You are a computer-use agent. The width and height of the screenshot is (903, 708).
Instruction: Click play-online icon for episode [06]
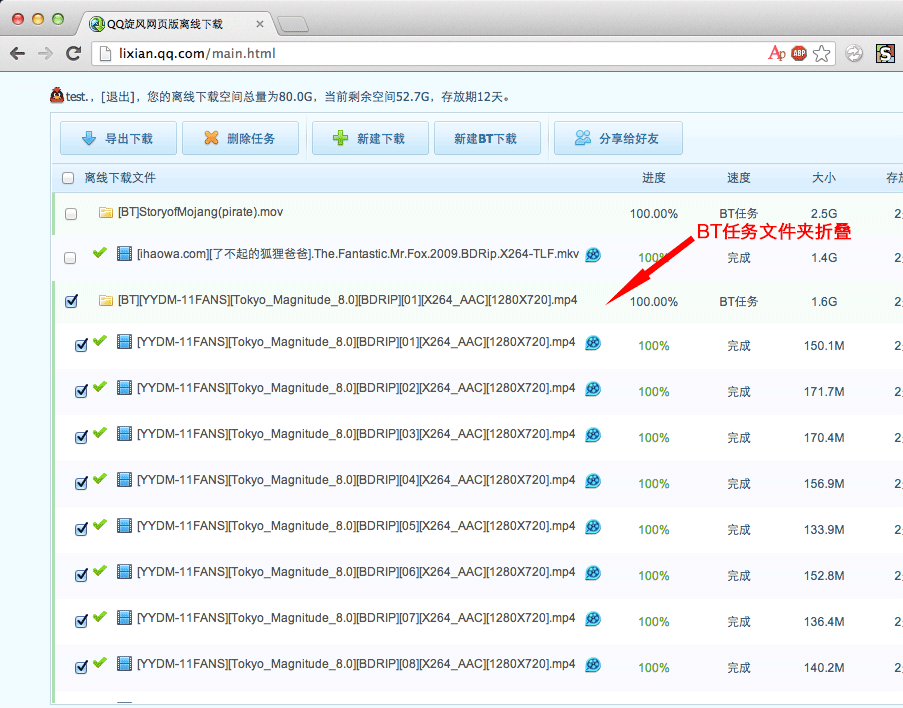pyautogui.click(x=593, y=573)
